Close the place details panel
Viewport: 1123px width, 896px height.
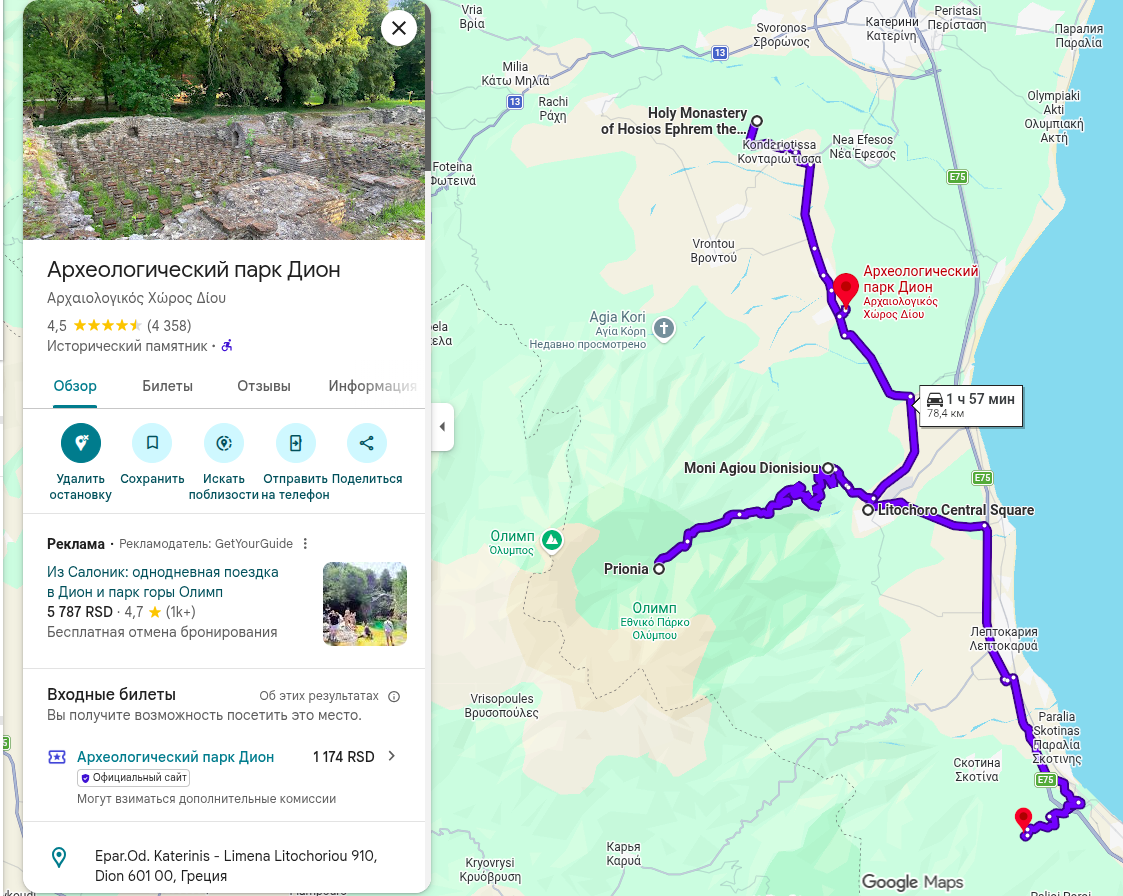click(x=399, y=28)
